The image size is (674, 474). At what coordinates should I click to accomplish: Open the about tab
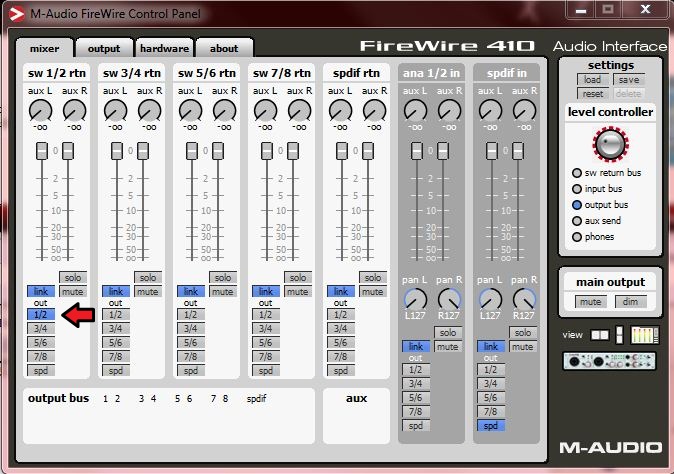coord(224,49)
